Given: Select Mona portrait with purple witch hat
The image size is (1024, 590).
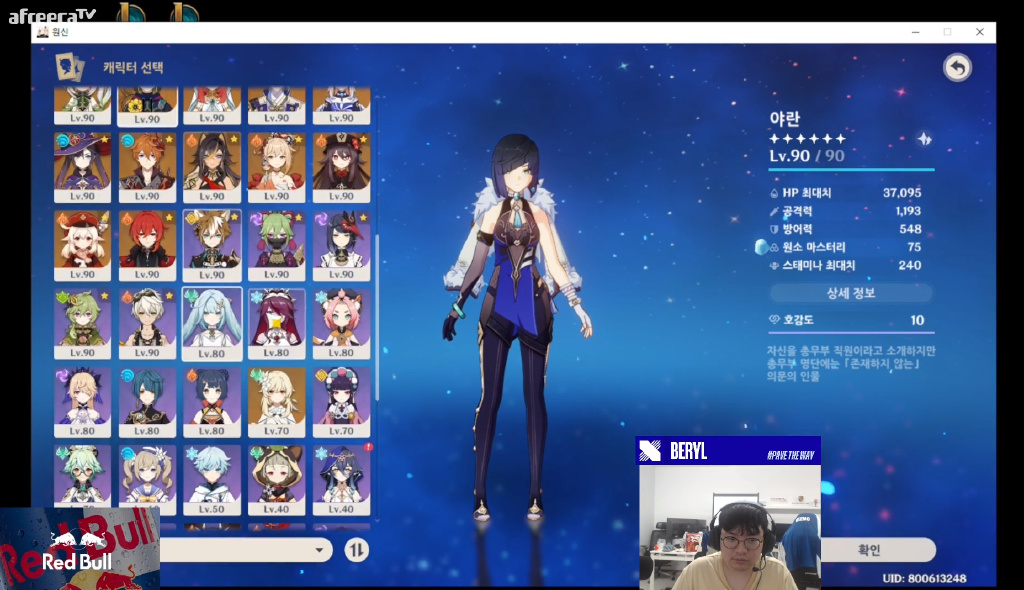Looking at the screenshot, I should pos(82,167).
